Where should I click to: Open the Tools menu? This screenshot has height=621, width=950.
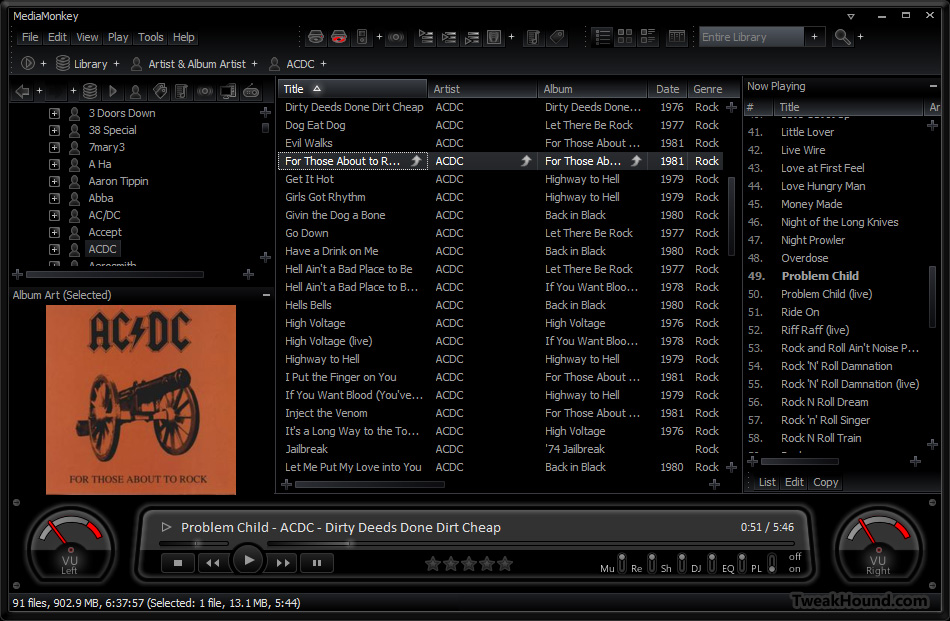click(151, 37)
